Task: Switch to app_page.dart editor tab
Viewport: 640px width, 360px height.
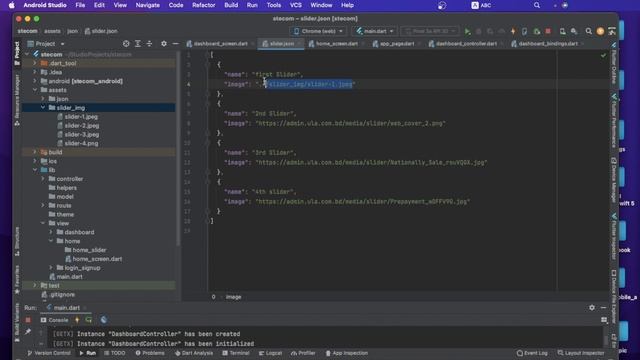Action: [396, 44]
